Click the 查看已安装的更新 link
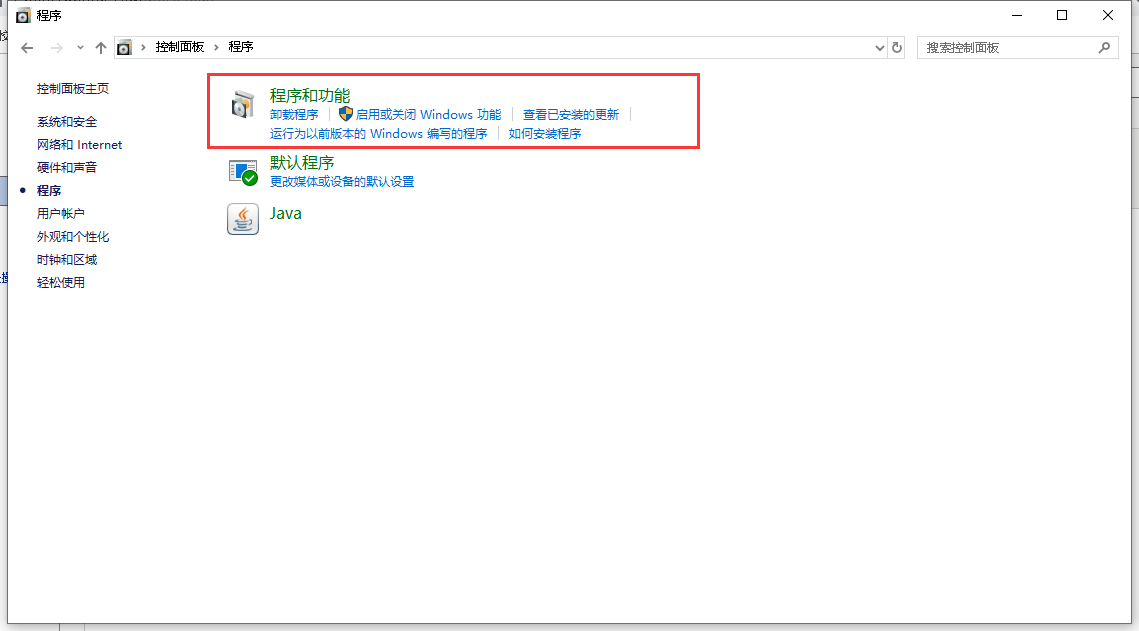 click(x=571, y=115)
